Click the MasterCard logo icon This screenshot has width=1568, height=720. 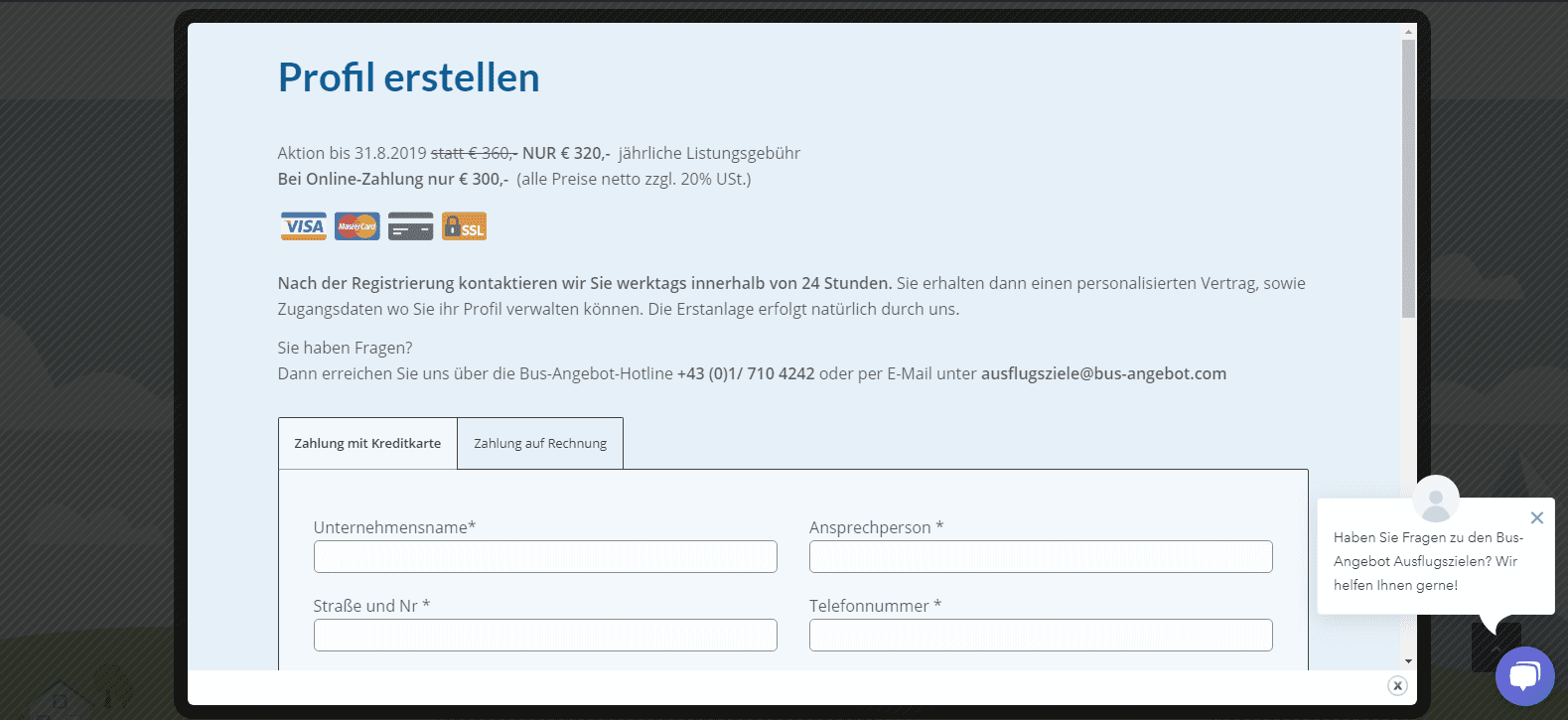click(356, 226)
